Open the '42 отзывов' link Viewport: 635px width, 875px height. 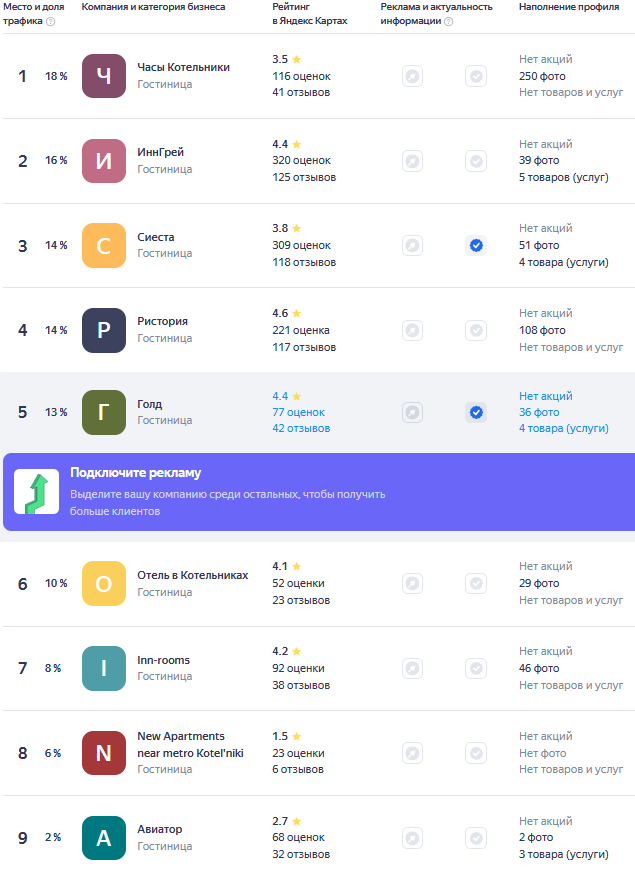click(x=301, y=429)
